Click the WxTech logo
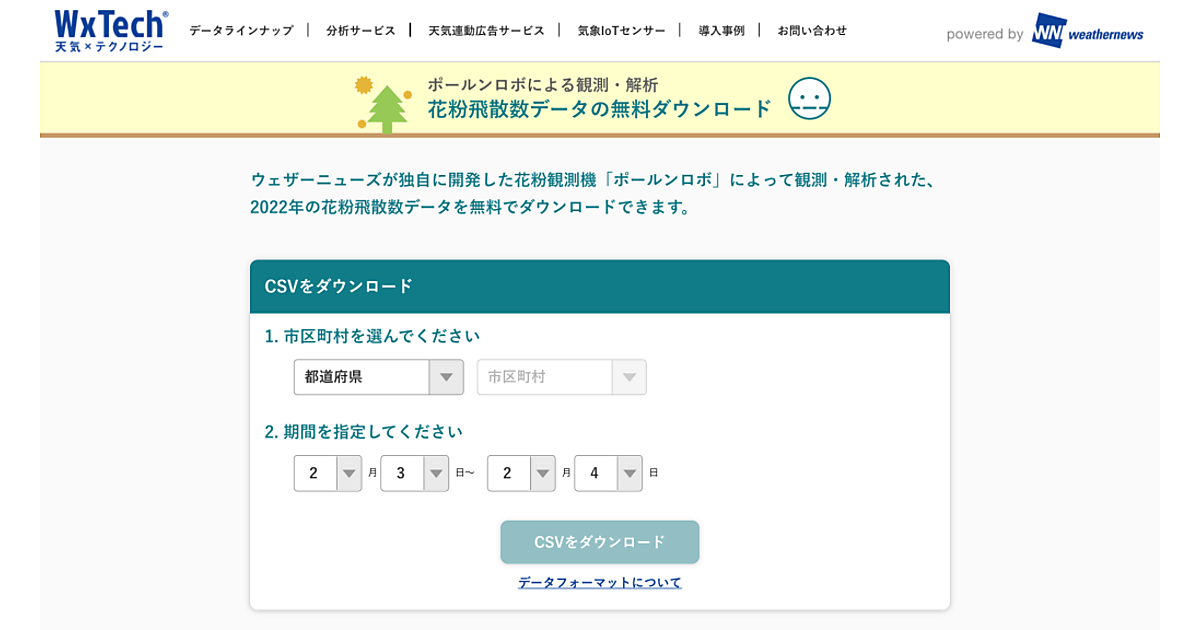This screenshot has height=630, width=1200. pyautogui.click(x=110, y=31)
